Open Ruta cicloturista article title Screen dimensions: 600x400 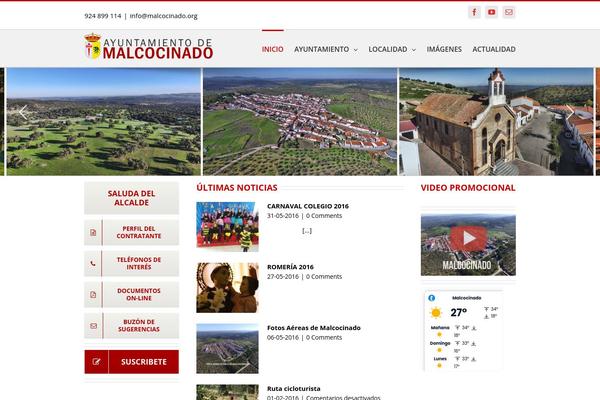[x=293, y=389]
